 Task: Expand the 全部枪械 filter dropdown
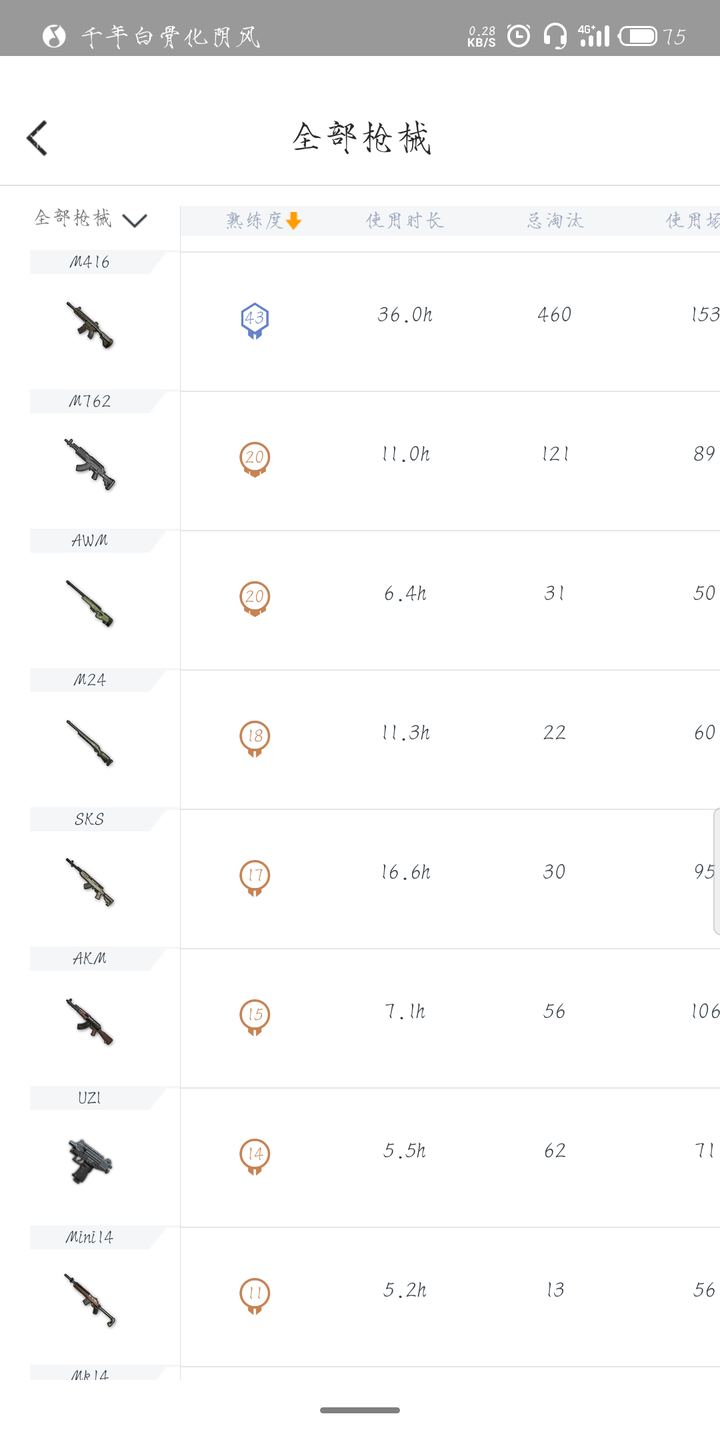pyautogui.click(x=91, y=219)
